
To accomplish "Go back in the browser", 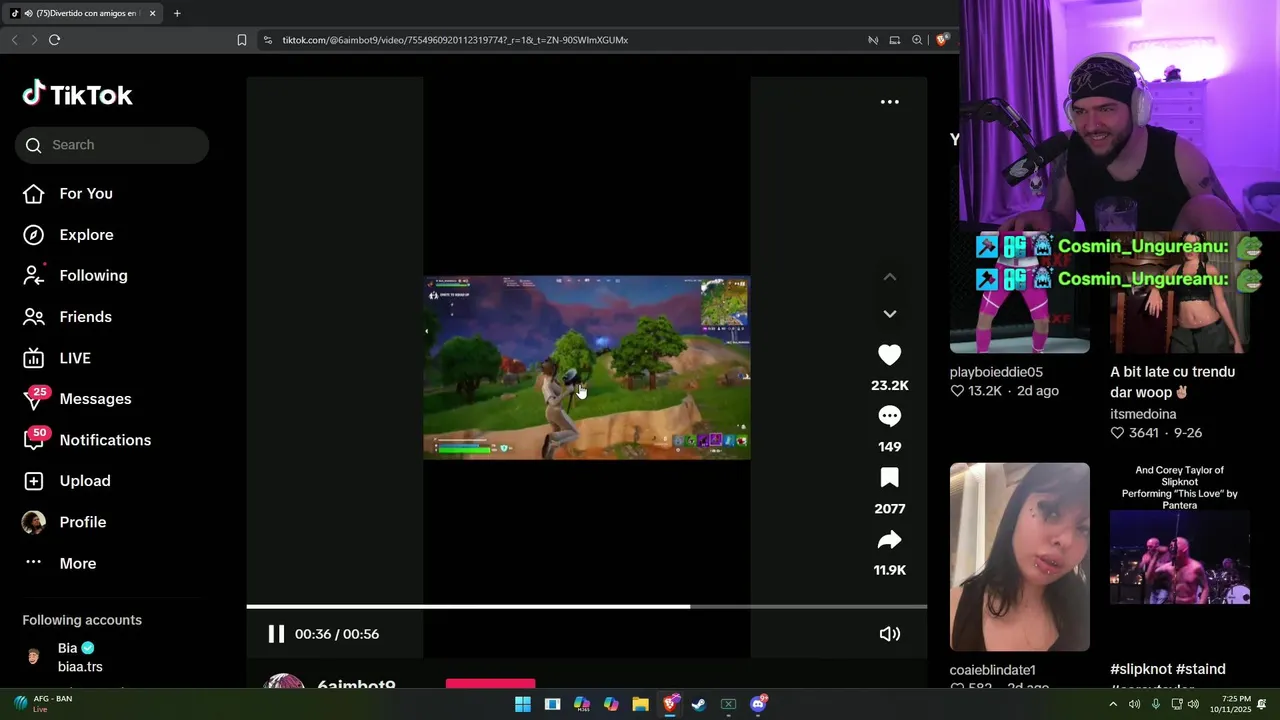I will tap(14, 40).
